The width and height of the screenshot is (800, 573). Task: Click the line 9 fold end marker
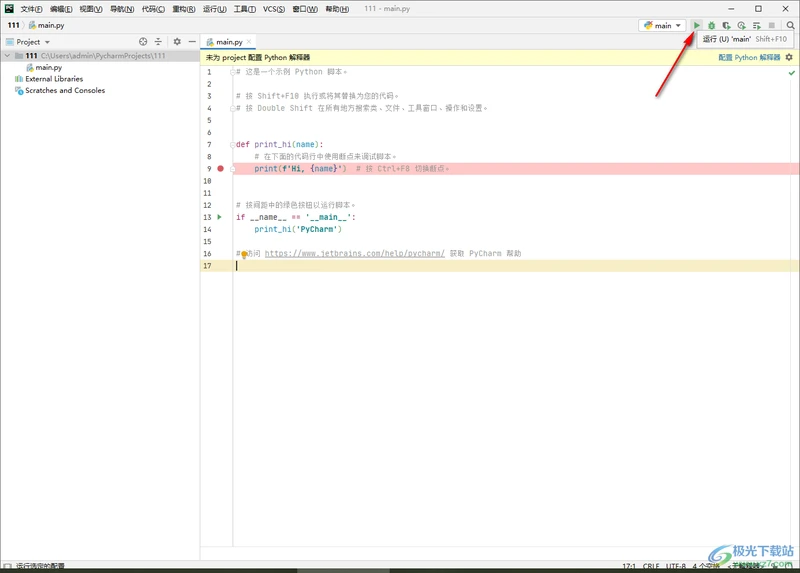[233, 169]
